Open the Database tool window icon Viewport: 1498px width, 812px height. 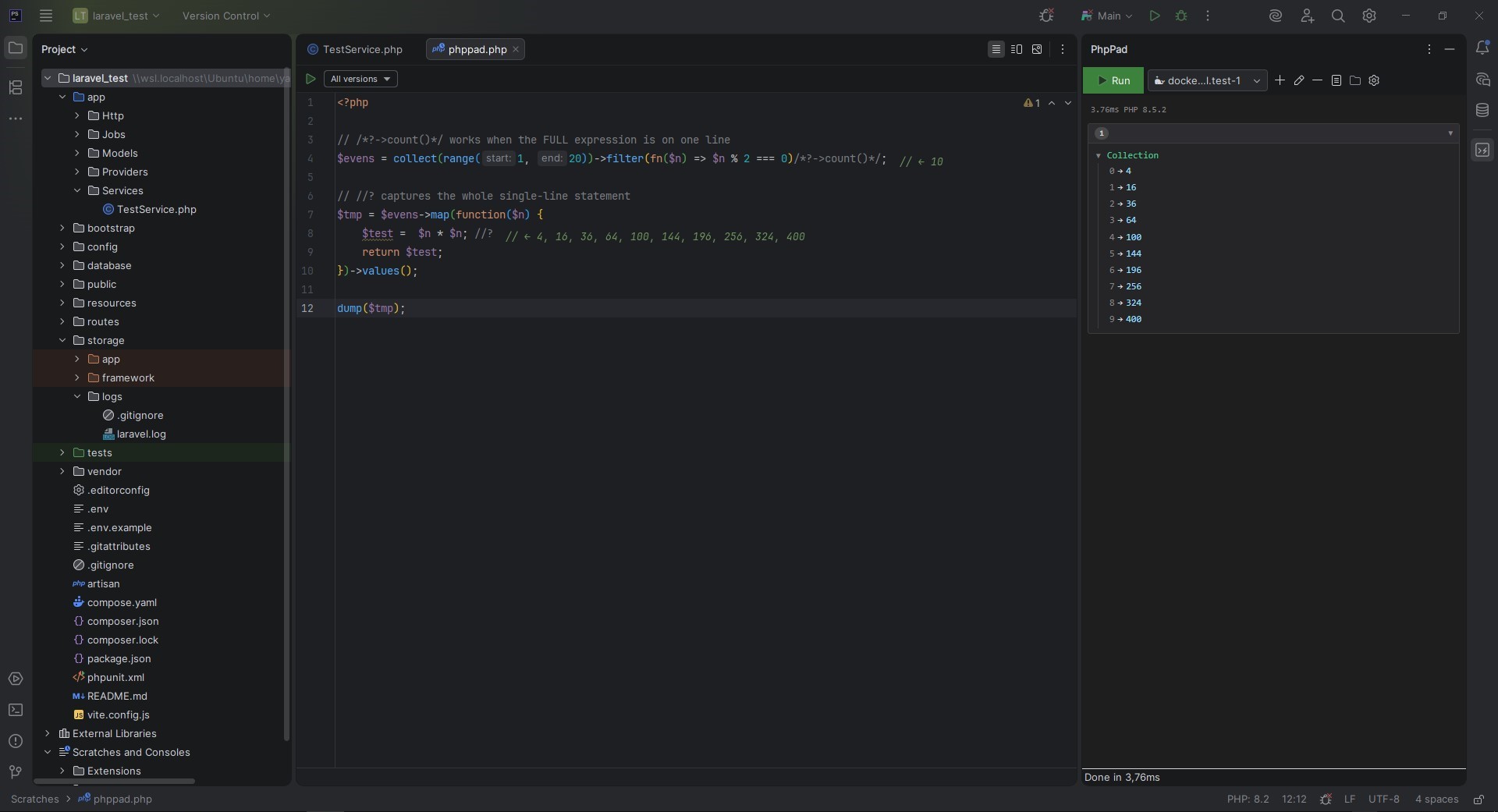[1482, 111]
